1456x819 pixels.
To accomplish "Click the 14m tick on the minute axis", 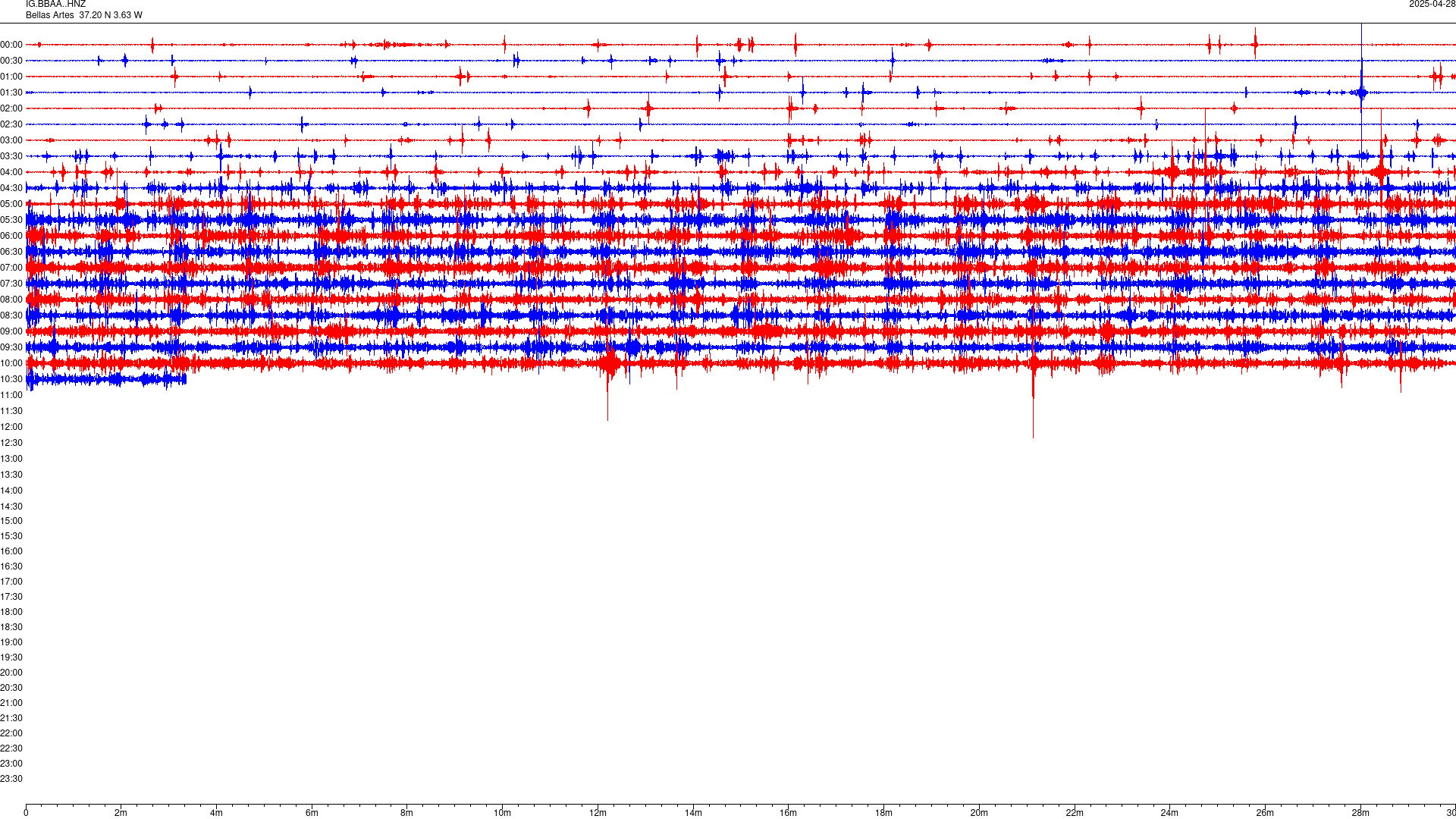I will (693, 813).
